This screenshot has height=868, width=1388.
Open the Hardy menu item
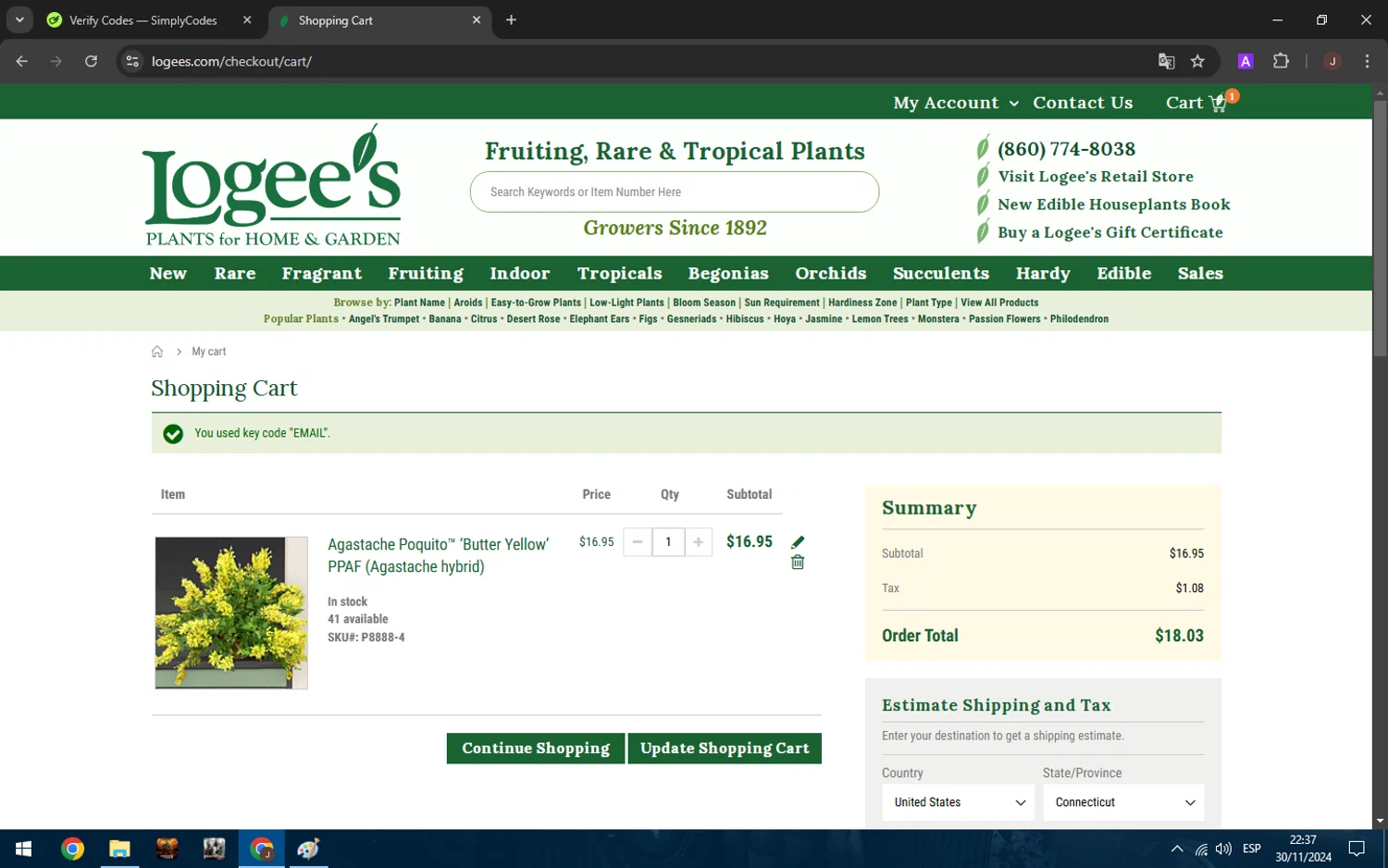pos(1043,273)
